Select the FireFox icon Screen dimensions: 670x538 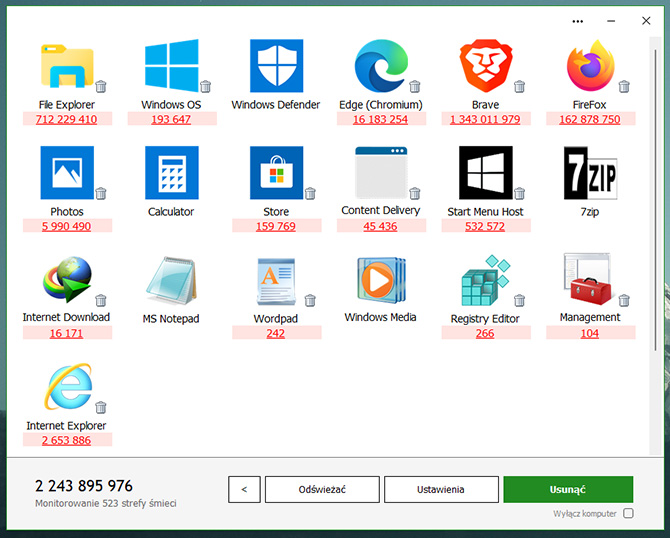pos(591,66)
